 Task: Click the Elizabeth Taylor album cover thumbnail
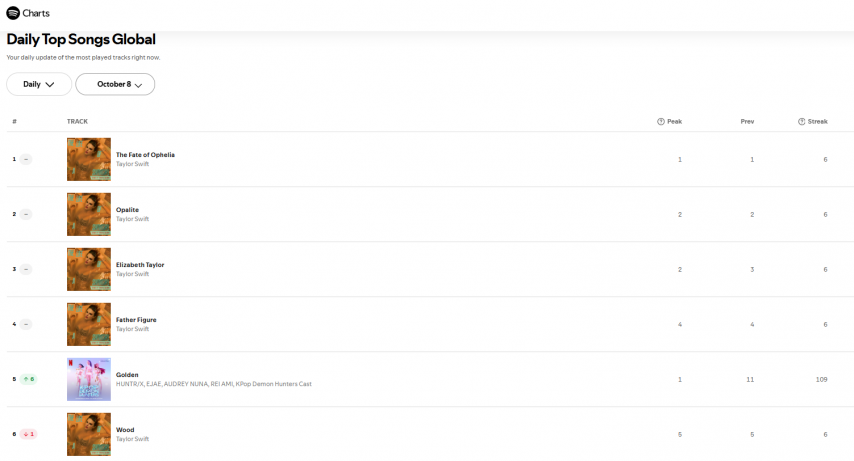point(89,269)
